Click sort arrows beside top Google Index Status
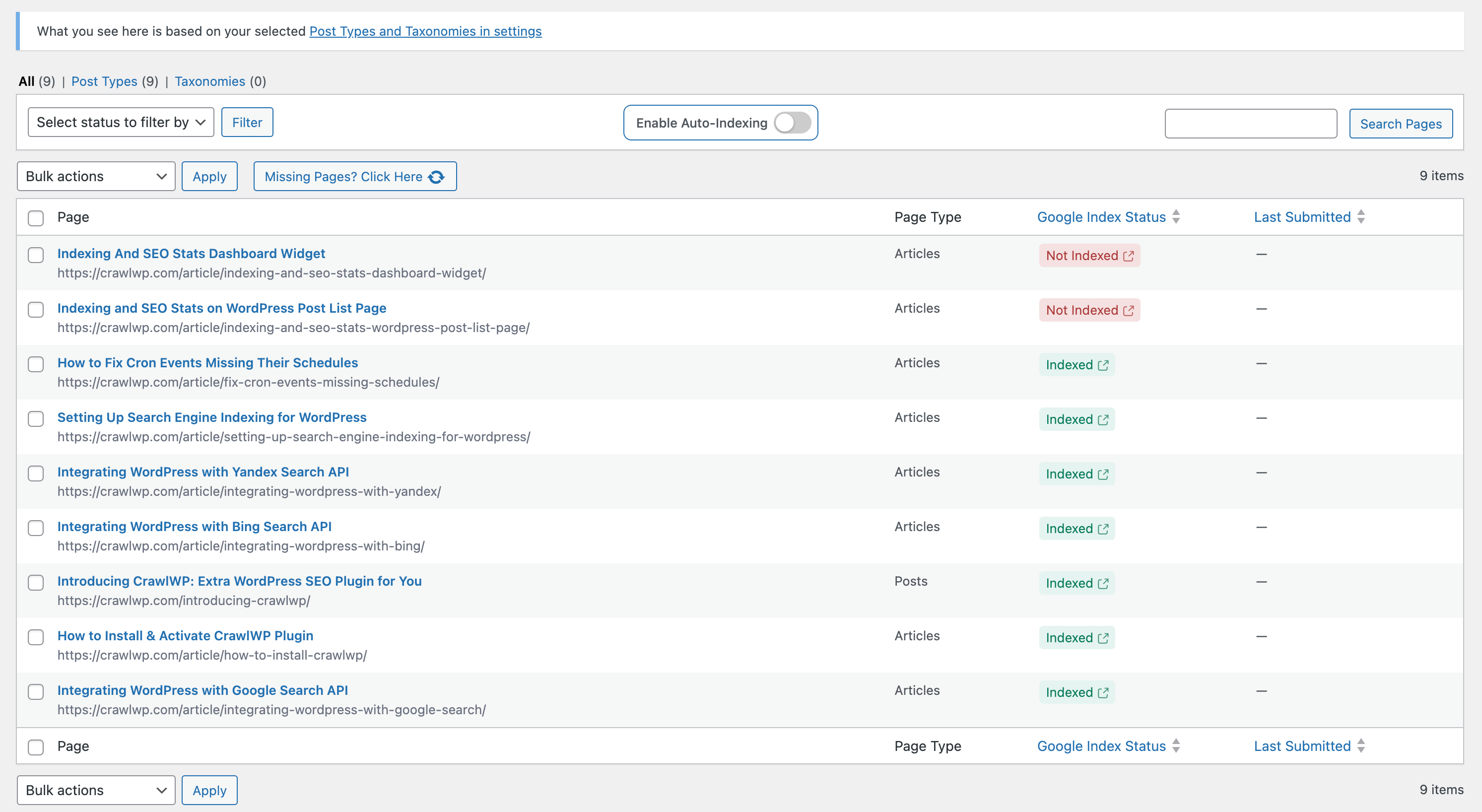 pos(1176,216)
